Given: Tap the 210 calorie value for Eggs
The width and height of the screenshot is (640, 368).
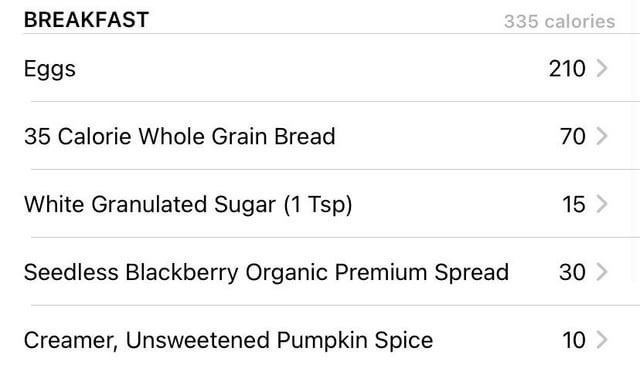Looking at the screenshot, I should [x=567, y=69].
